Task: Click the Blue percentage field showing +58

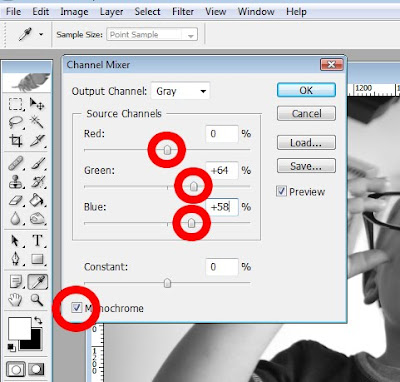Action: pyautogui.click(x=222, y=207)
